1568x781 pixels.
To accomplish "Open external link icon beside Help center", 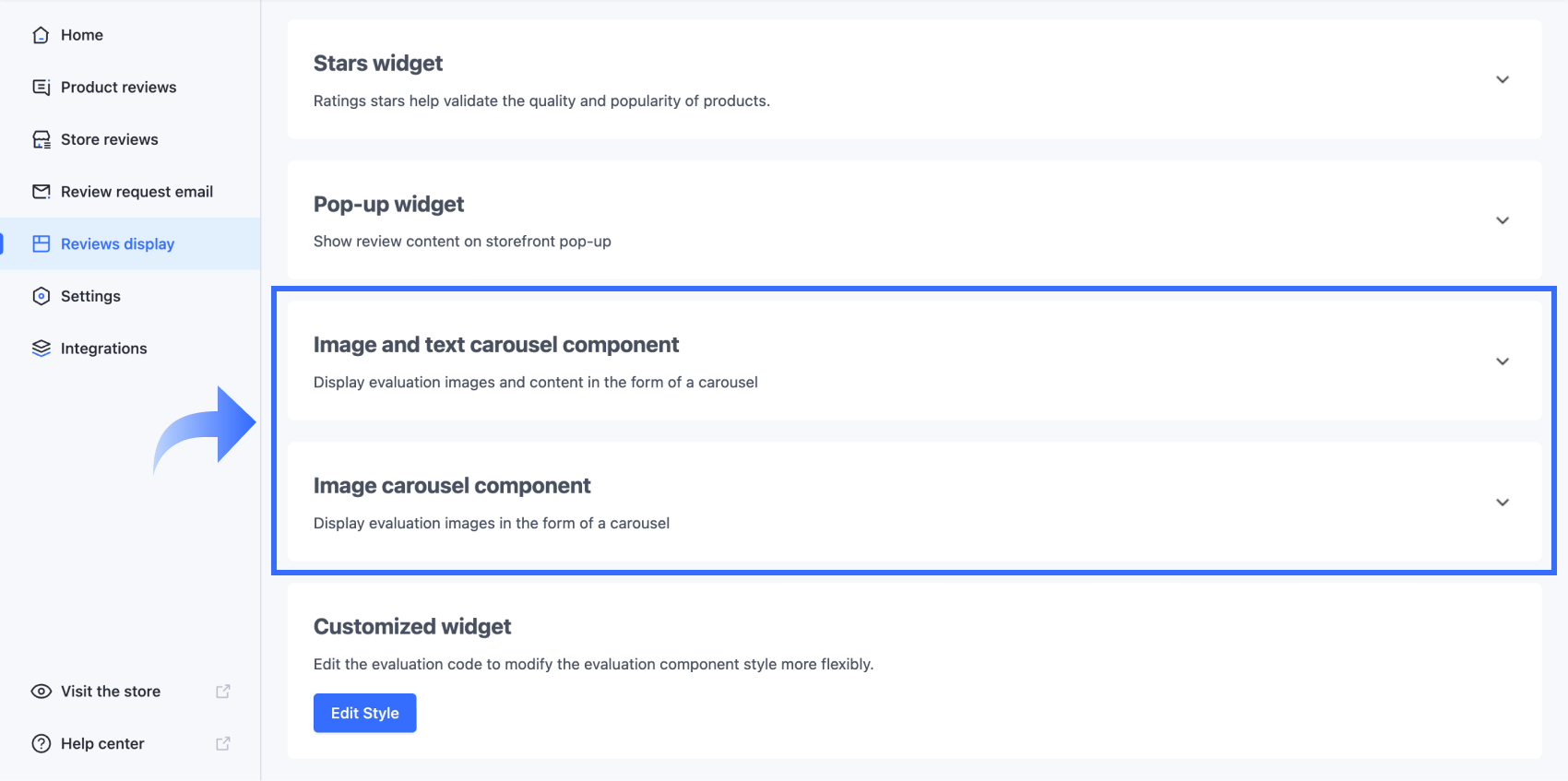I will click(222, 744).
